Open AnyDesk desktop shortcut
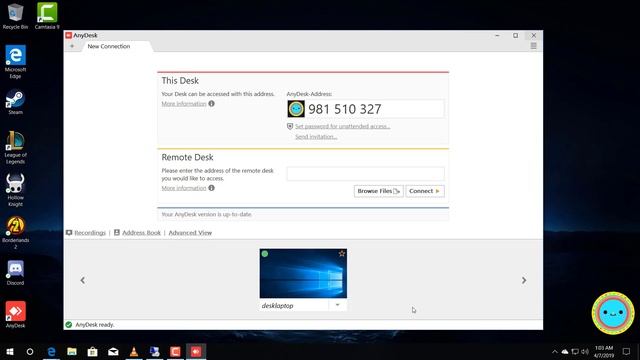 point(15,314)
